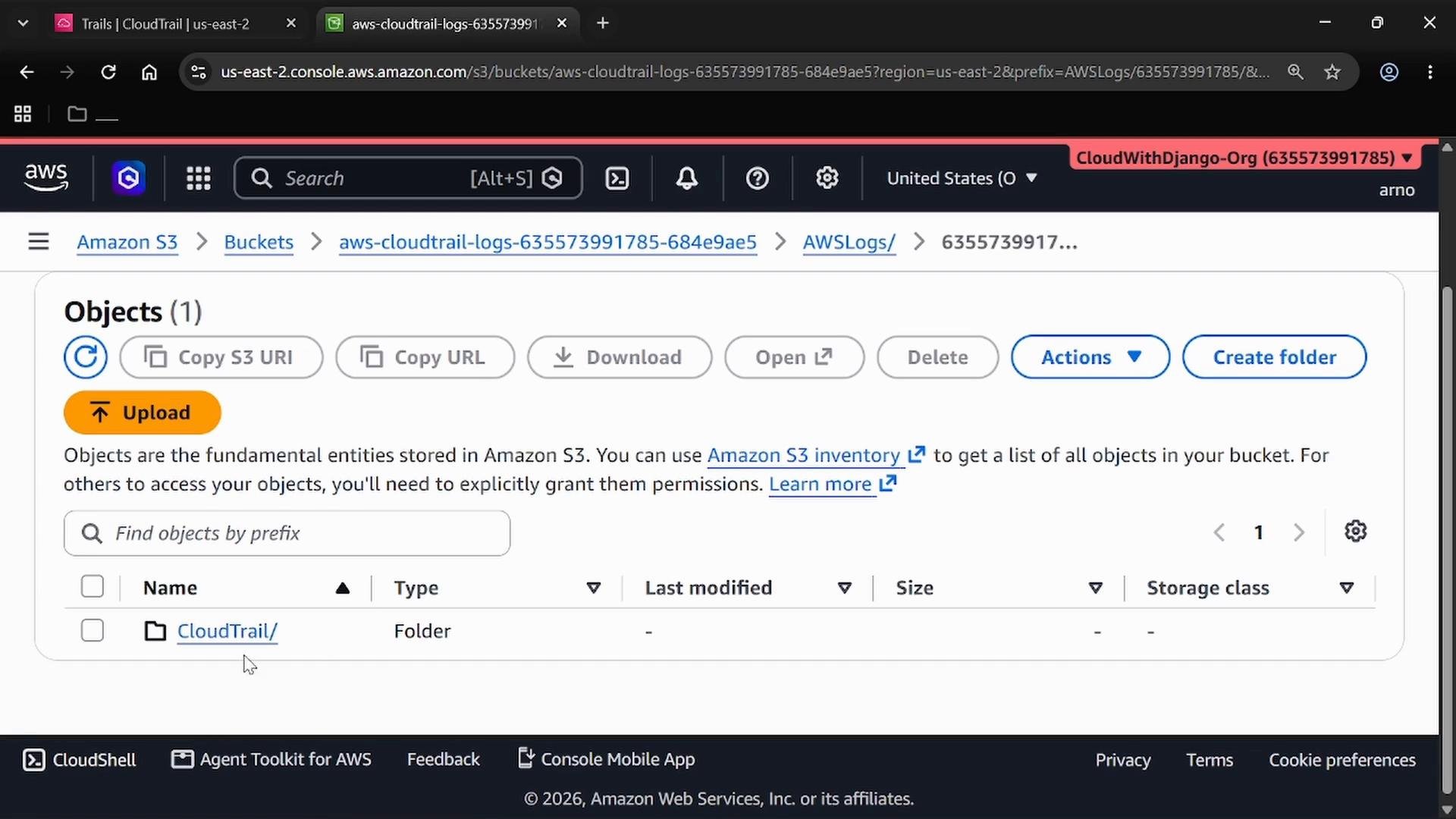The width and height of the screenshot is (1456, 819).
Task: Click Create folder button
Action: [1275, 357]
